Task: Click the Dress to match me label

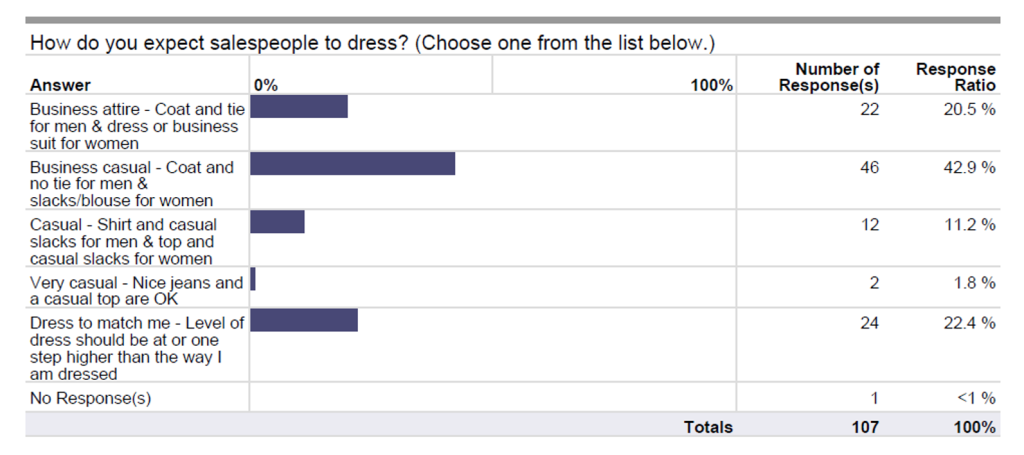Action: 137,348
